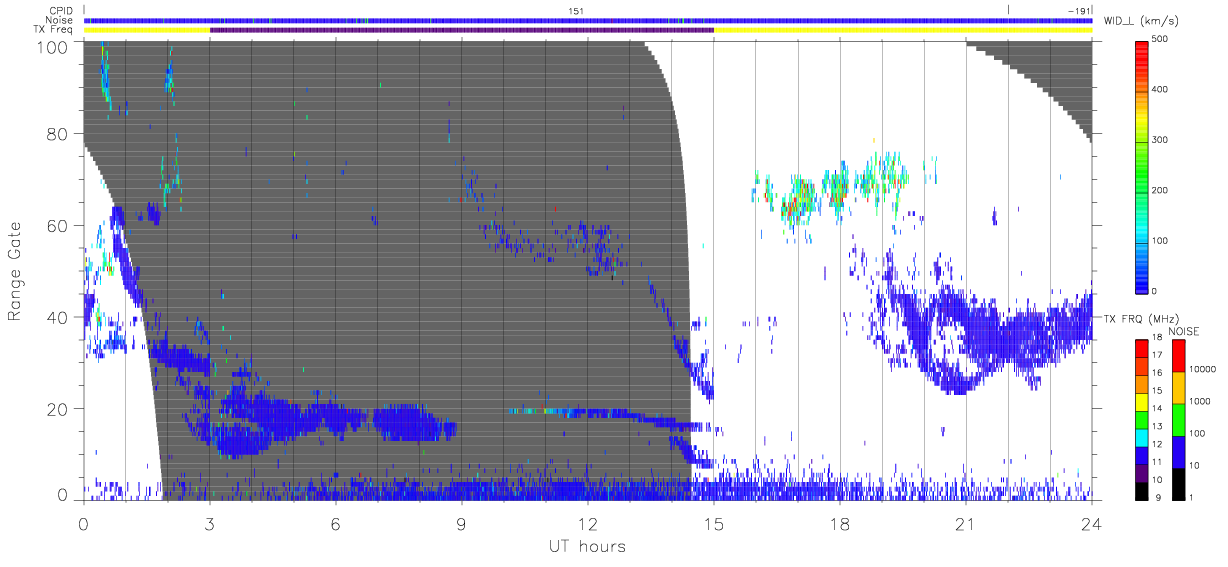Image resolution: width=1228 pixels, height=567 pixels.
Task: Pick the purple 10 MHz TX FRQ swatch
Action: 1141,473
